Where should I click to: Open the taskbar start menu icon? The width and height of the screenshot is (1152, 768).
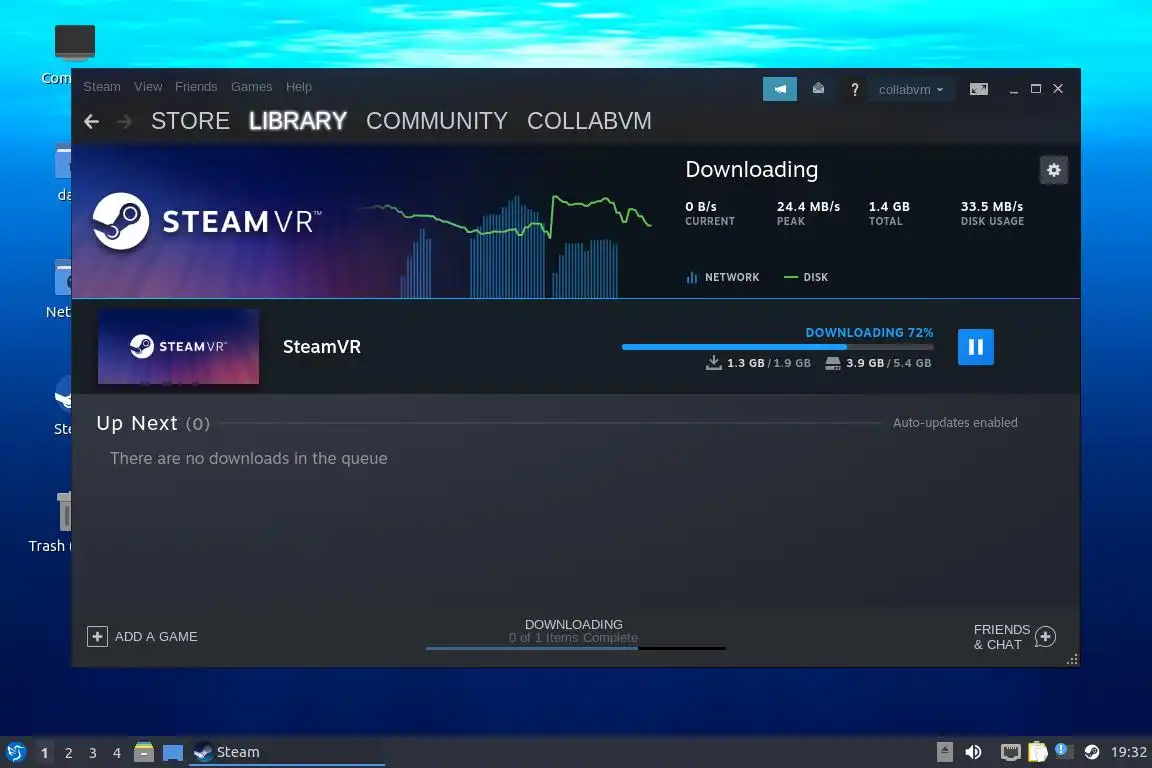(15, 752)
